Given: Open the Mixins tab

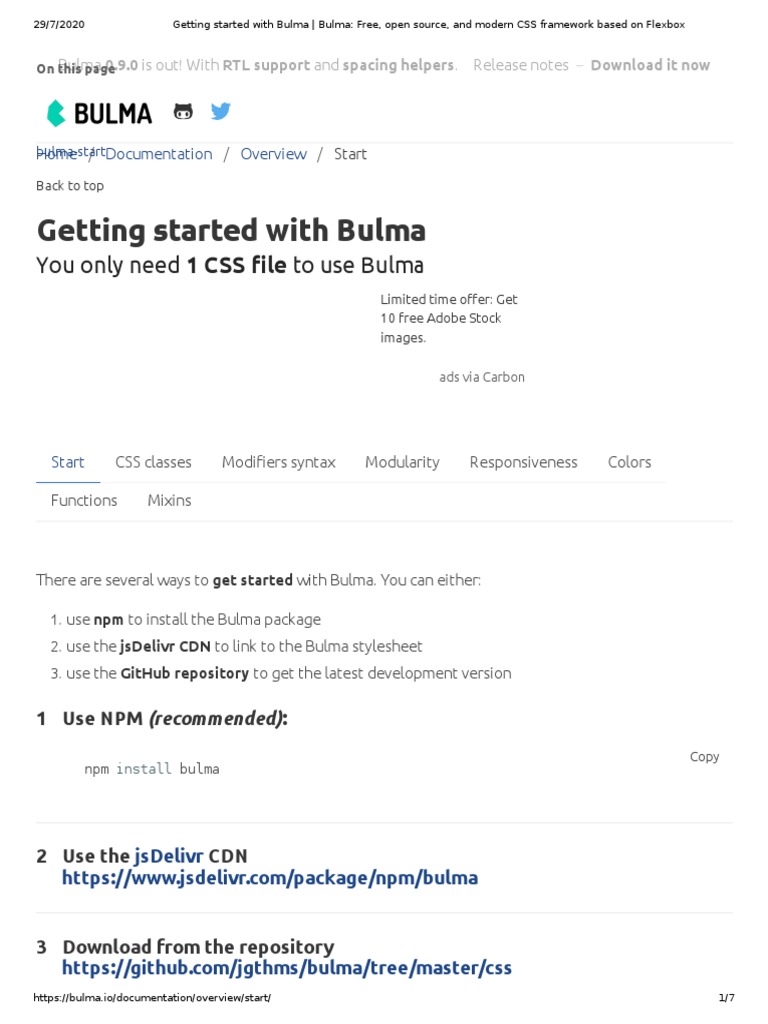Looking at the screenshot, I should 169,500.
